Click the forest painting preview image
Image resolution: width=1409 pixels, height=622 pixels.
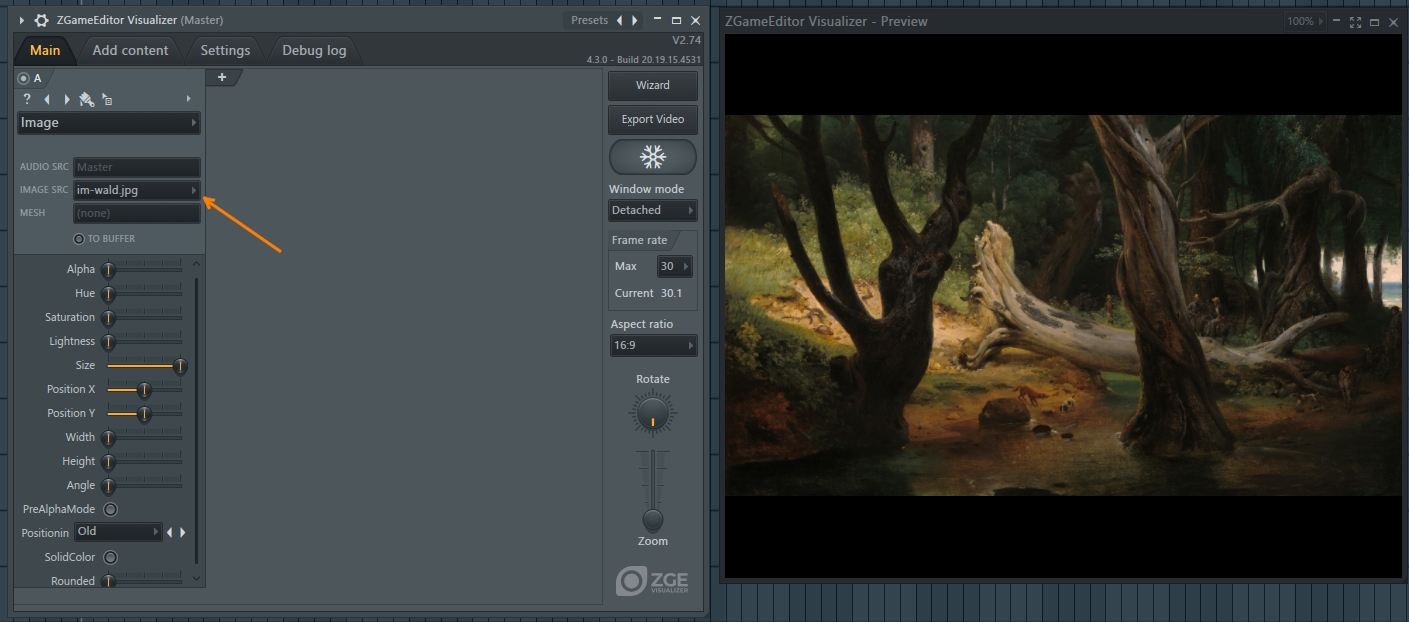(x=1063, y=305)
